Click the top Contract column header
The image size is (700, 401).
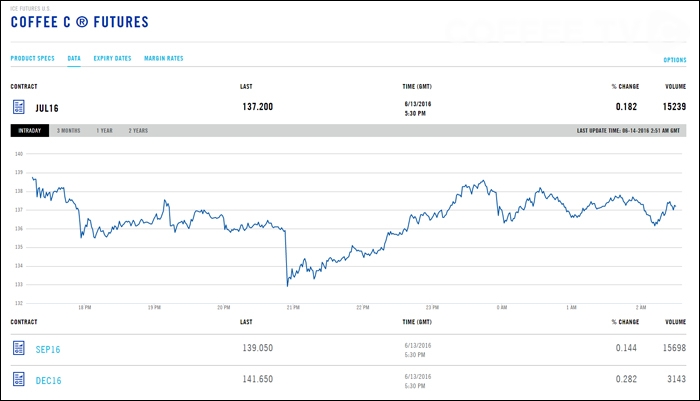click(x=24, y=87)
